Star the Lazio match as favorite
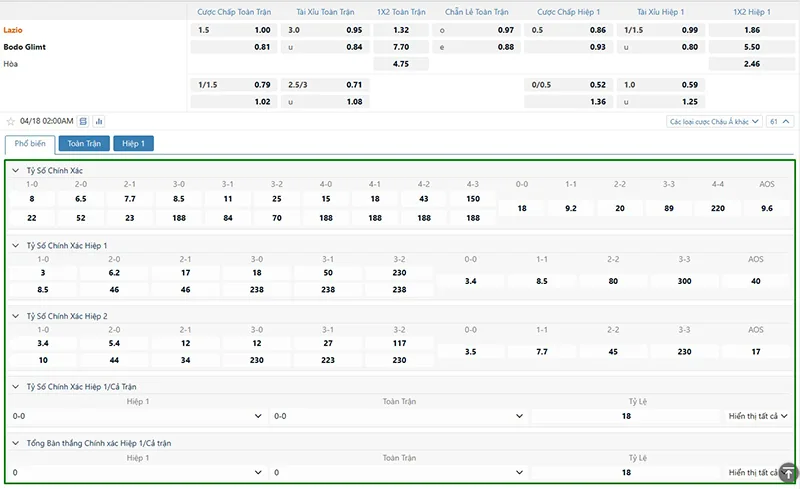The image size is (800, 489). (11, 121)
